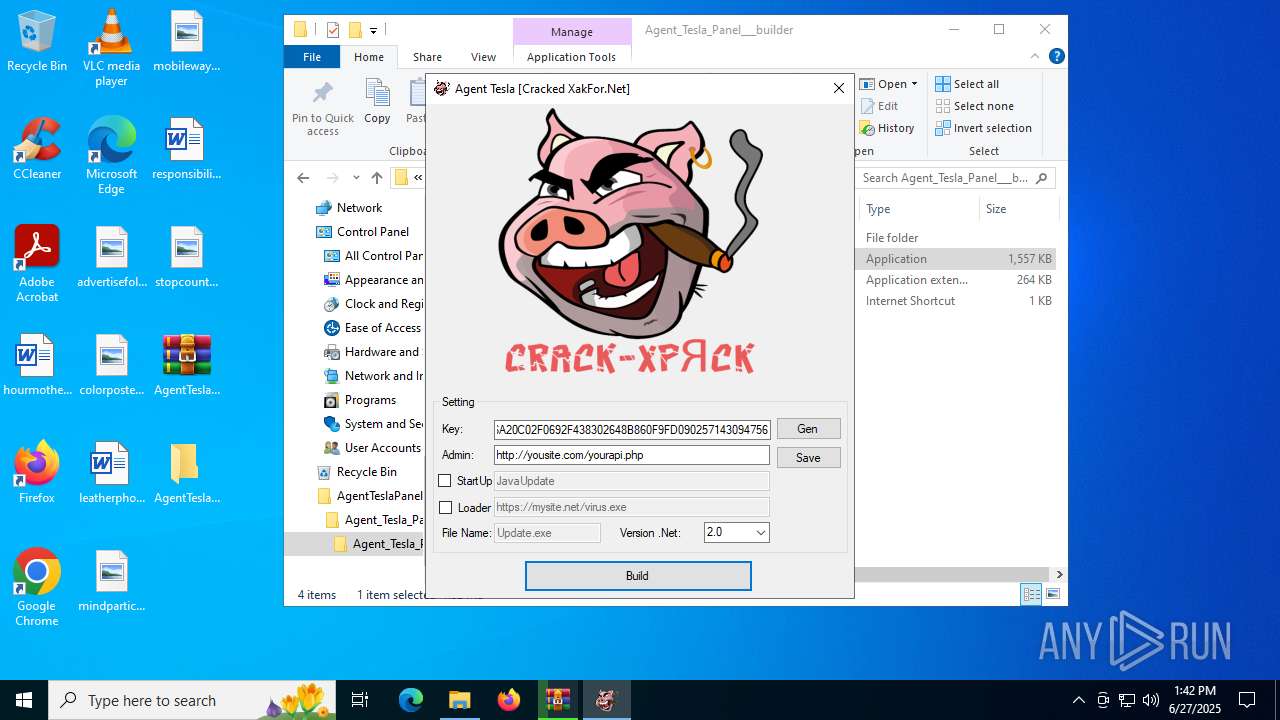Open the volume tray icon
1280x720 pixels.
point(1151,700)
